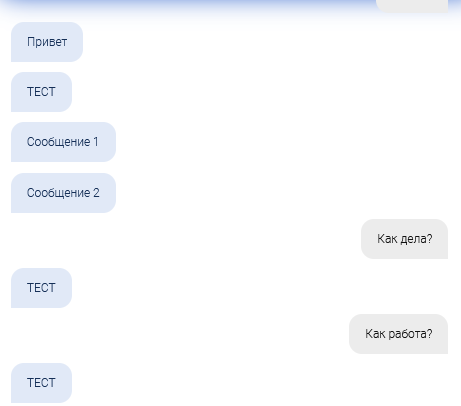Click the word Сообщение in the second Сообщение bubble
The width and height of the screenshot is (461, 406).
coord(58,193)
